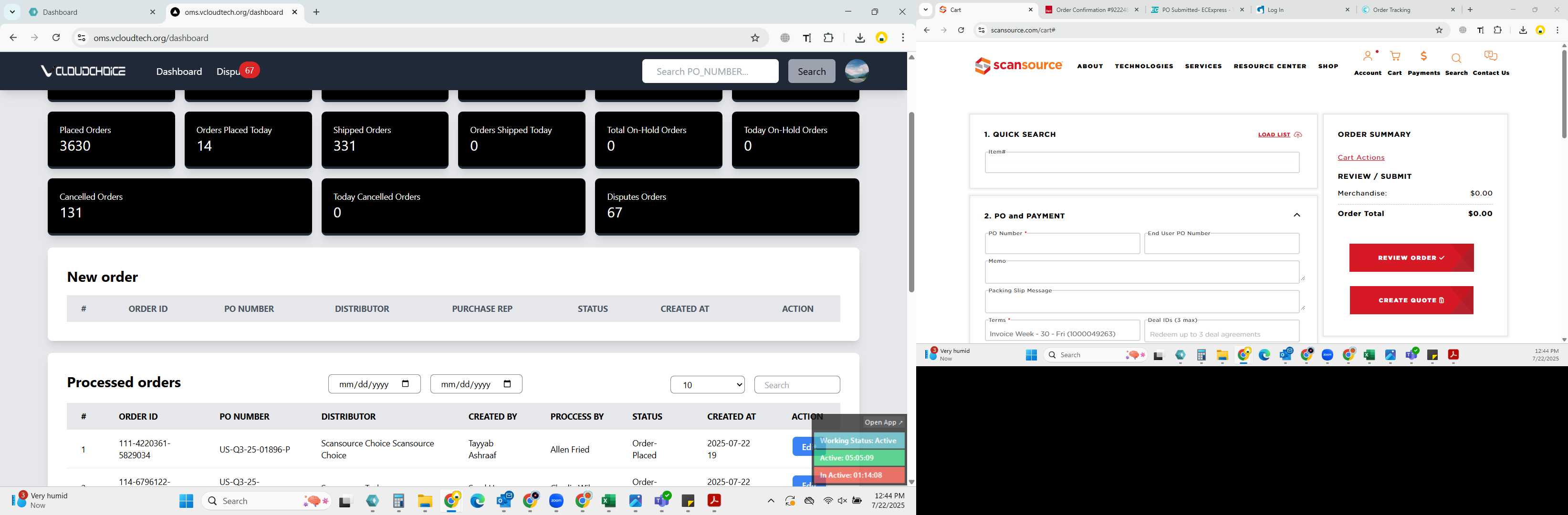Click Open App in the status overlay

coord(884,422)
